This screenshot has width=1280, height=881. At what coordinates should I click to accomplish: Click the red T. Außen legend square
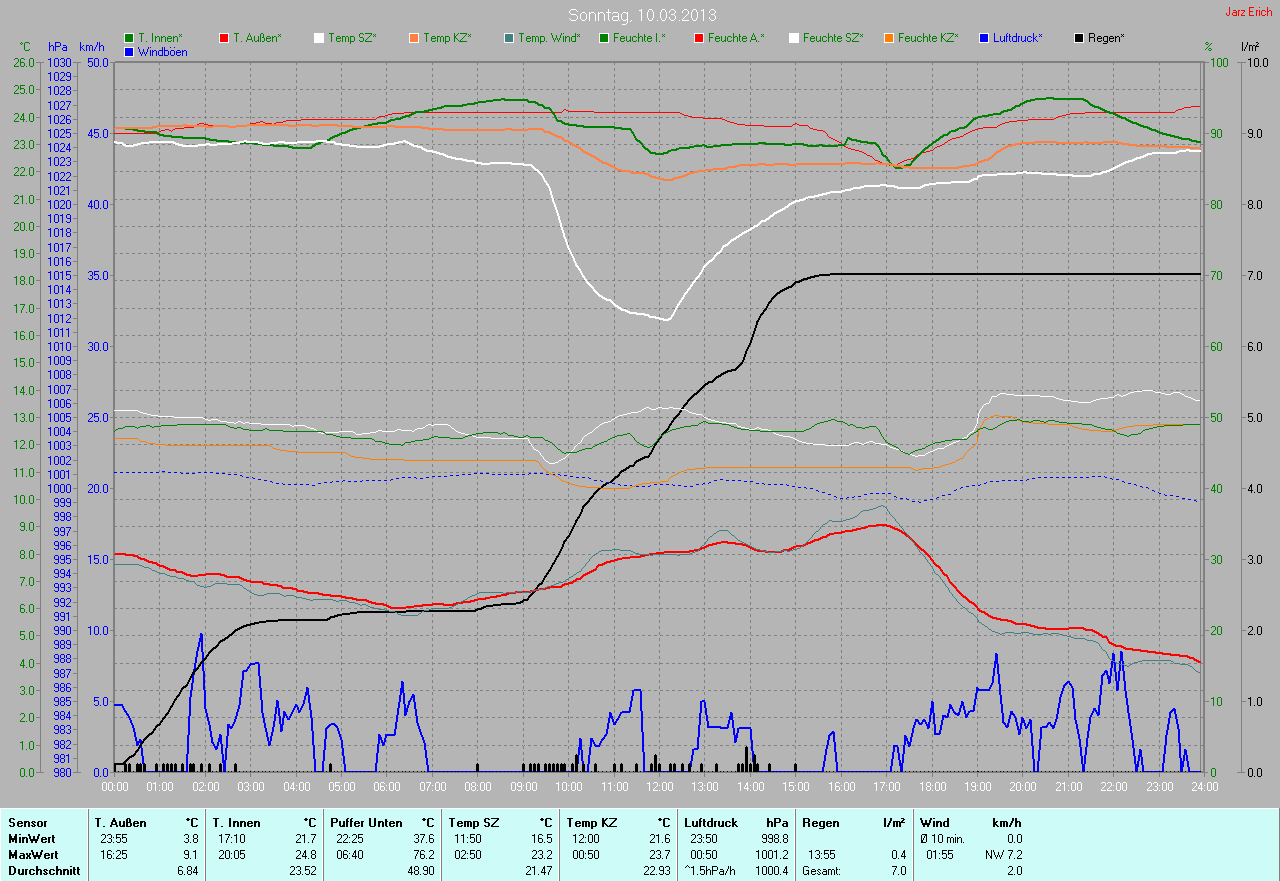click(x=224, y=38)
